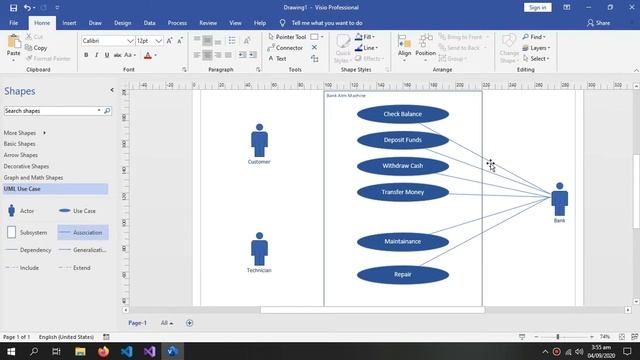The height and width of the screenshot is (360, 640).
Task: Collapse the Shapes pane with the arrow
Action: tap(112, 90)
